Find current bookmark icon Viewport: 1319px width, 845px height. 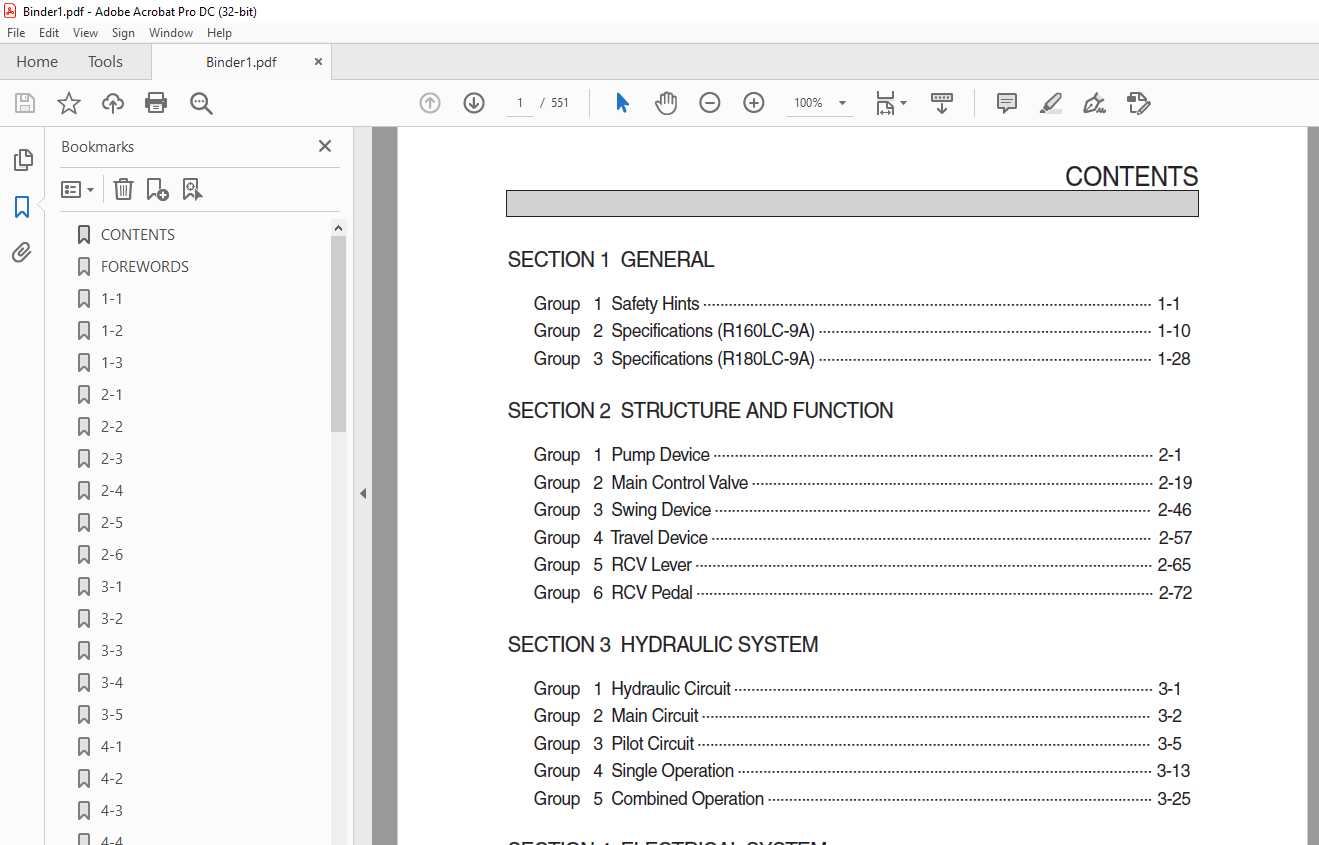192,189
